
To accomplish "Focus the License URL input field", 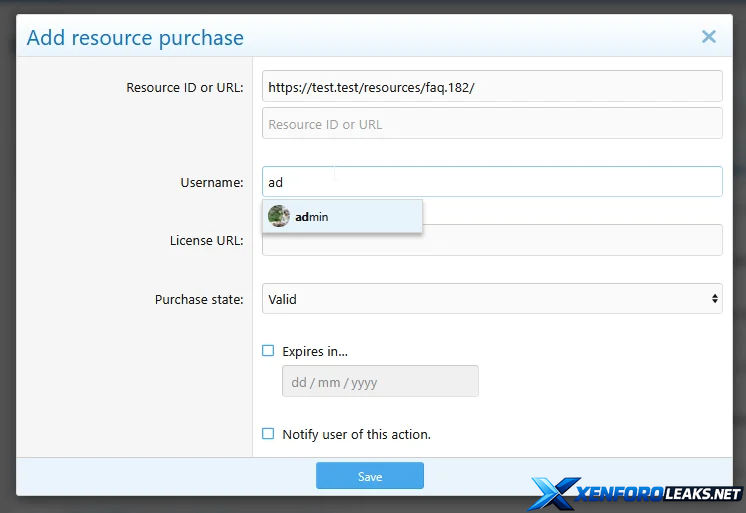I will point(570,241).
